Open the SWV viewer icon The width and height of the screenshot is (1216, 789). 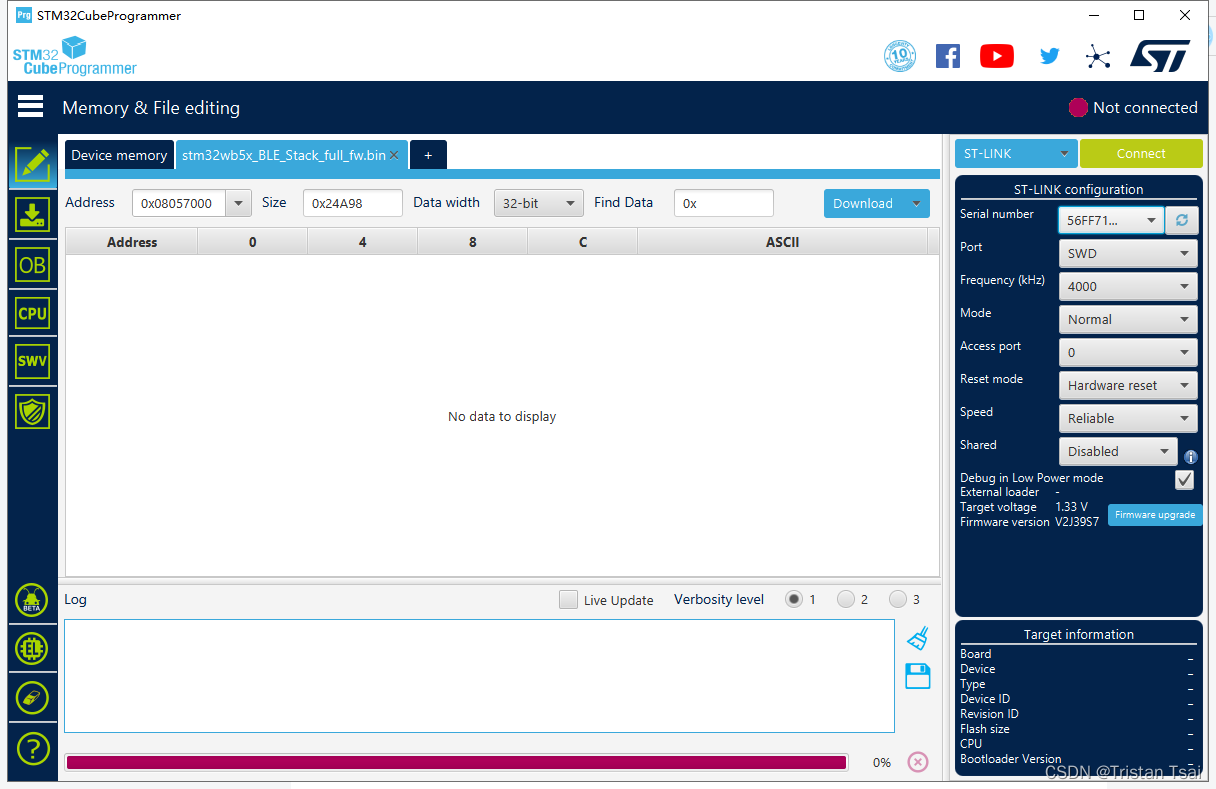[32, 361]
